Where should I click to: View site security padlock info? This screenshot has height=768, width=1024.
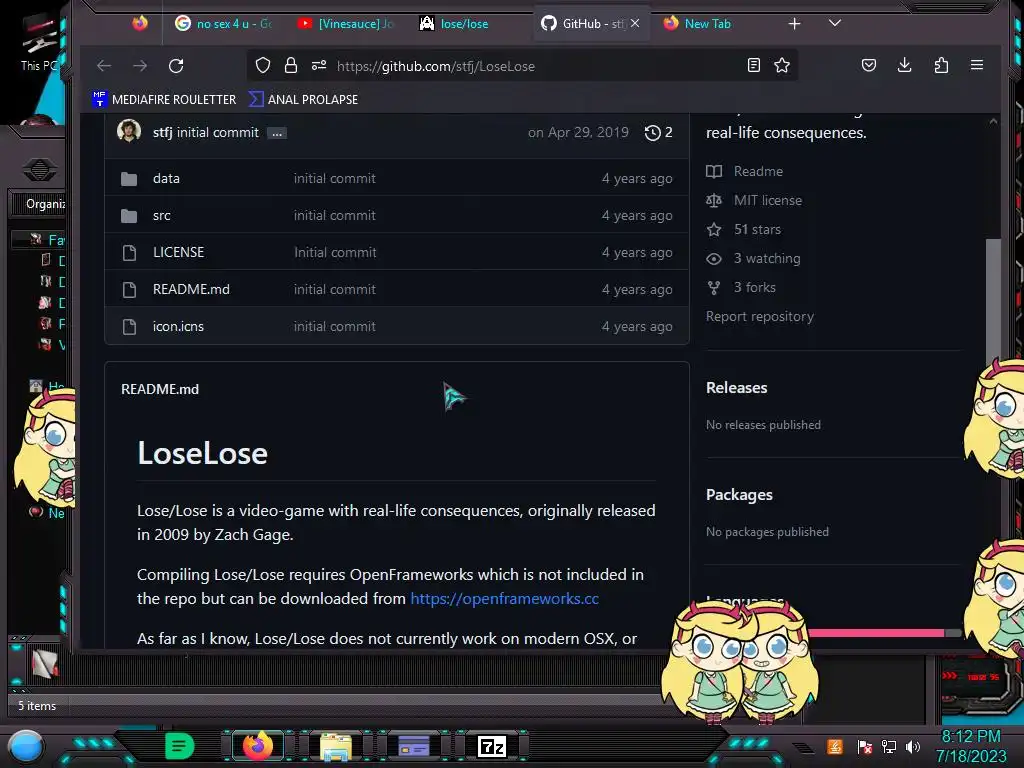[x=291, y=65]
